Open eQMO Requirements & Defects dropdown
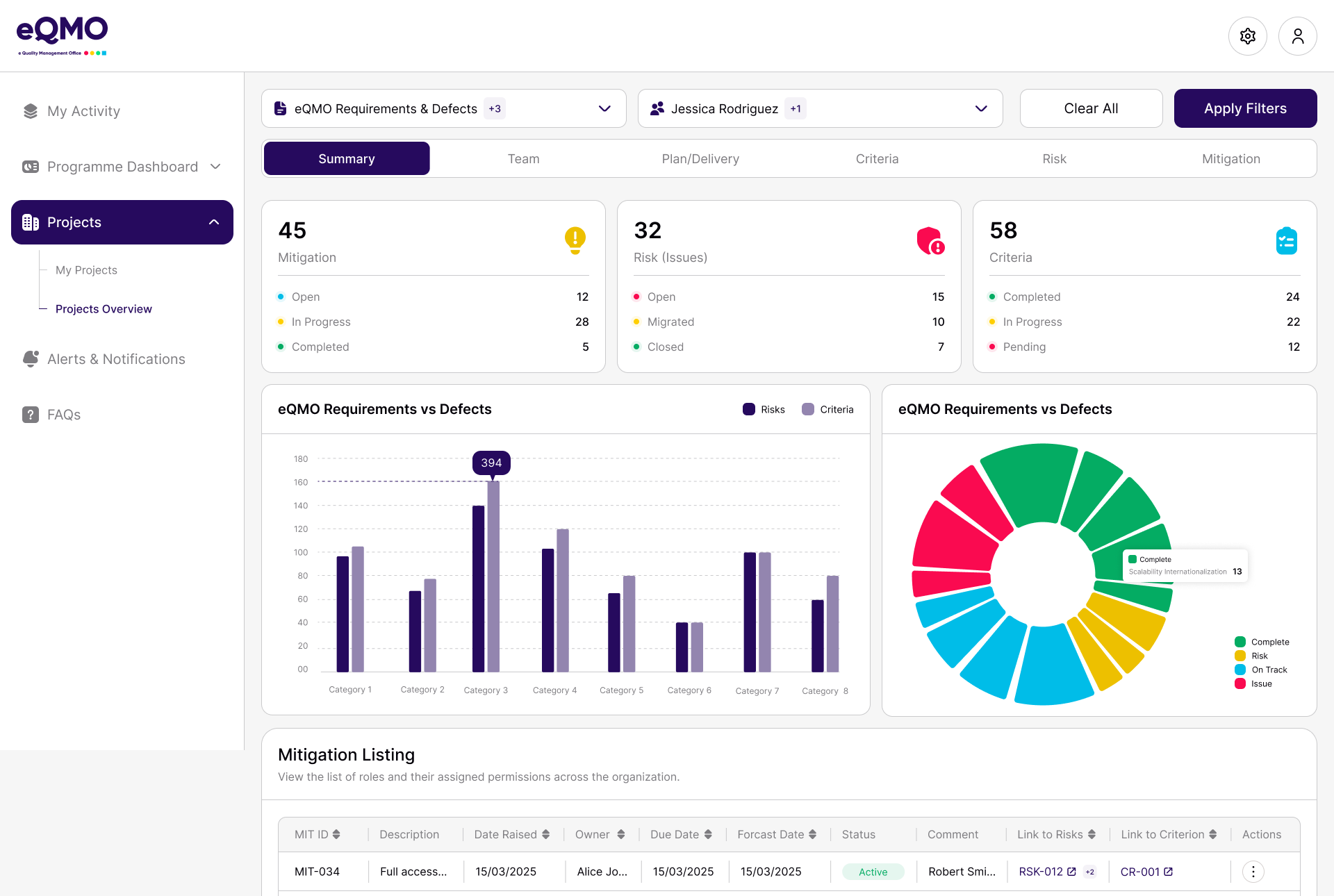 click(x=444, y=108)
